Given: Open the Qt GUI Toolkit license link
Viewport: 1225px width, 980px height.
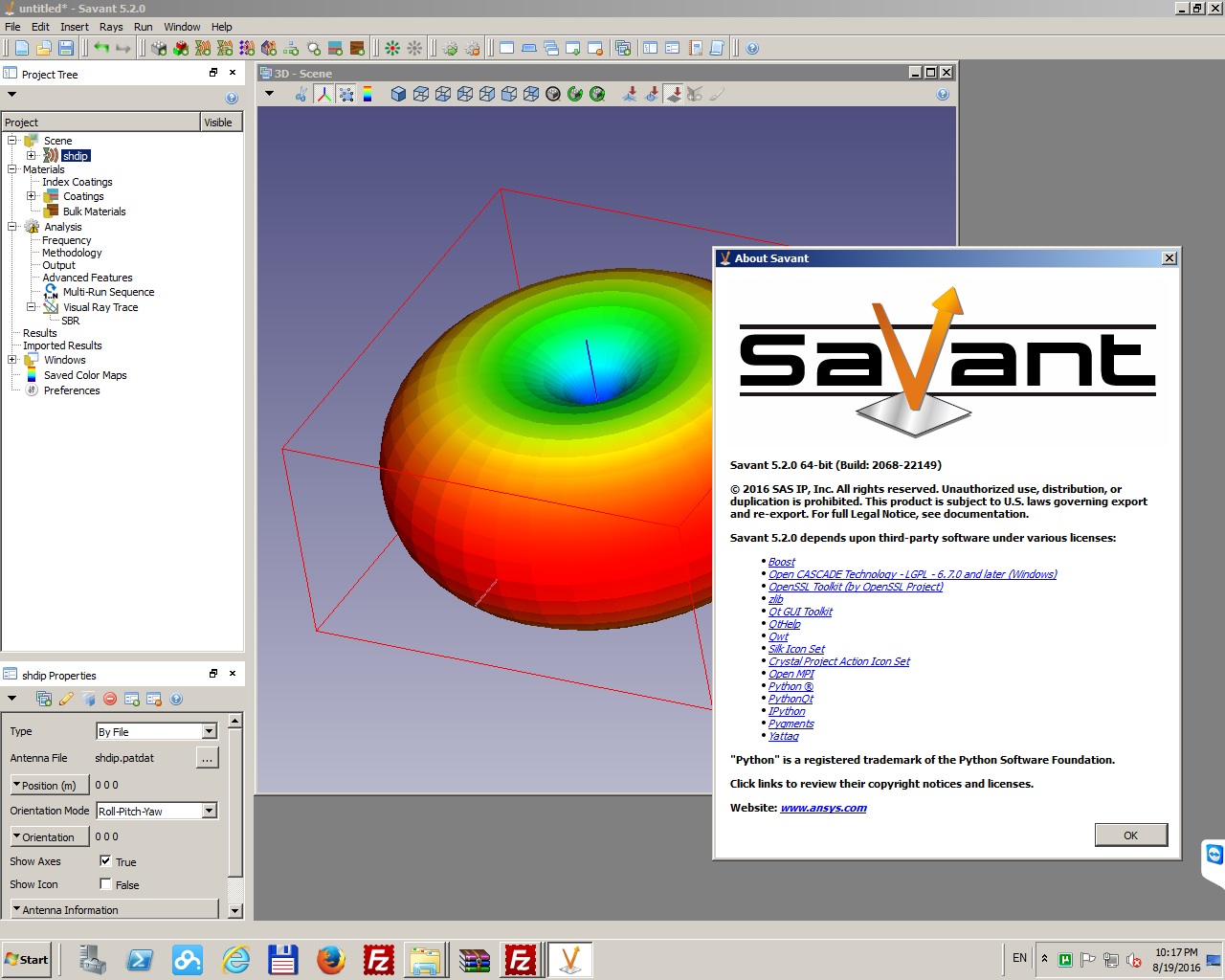Looking at the screenshot, I should click(800, 612).
